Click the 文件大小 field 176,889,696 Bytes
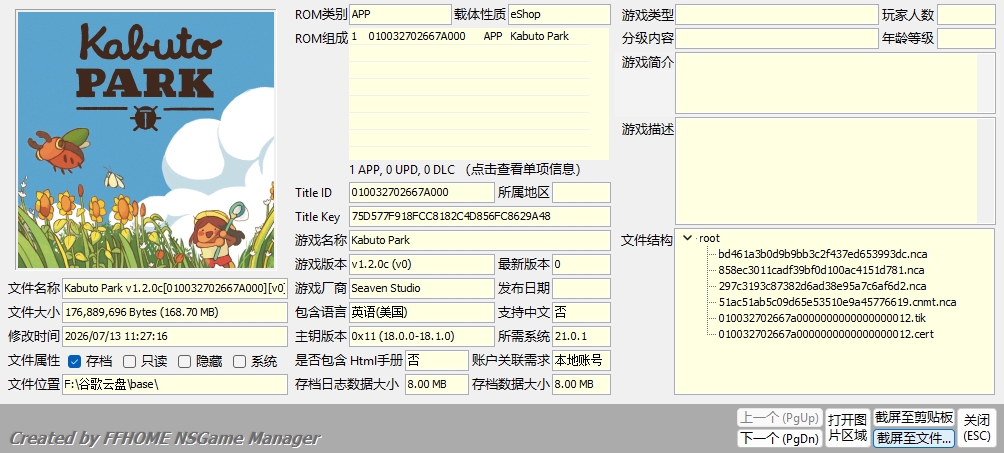1004x453 pixels. click(x=175, y=312)
